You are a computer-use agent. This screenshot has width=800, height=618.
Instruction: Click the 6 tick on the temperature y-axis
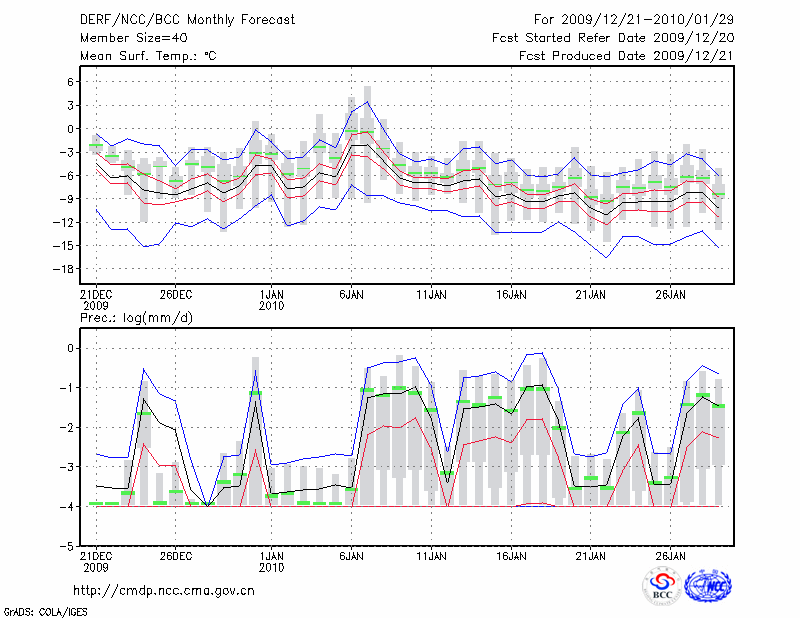70,82
